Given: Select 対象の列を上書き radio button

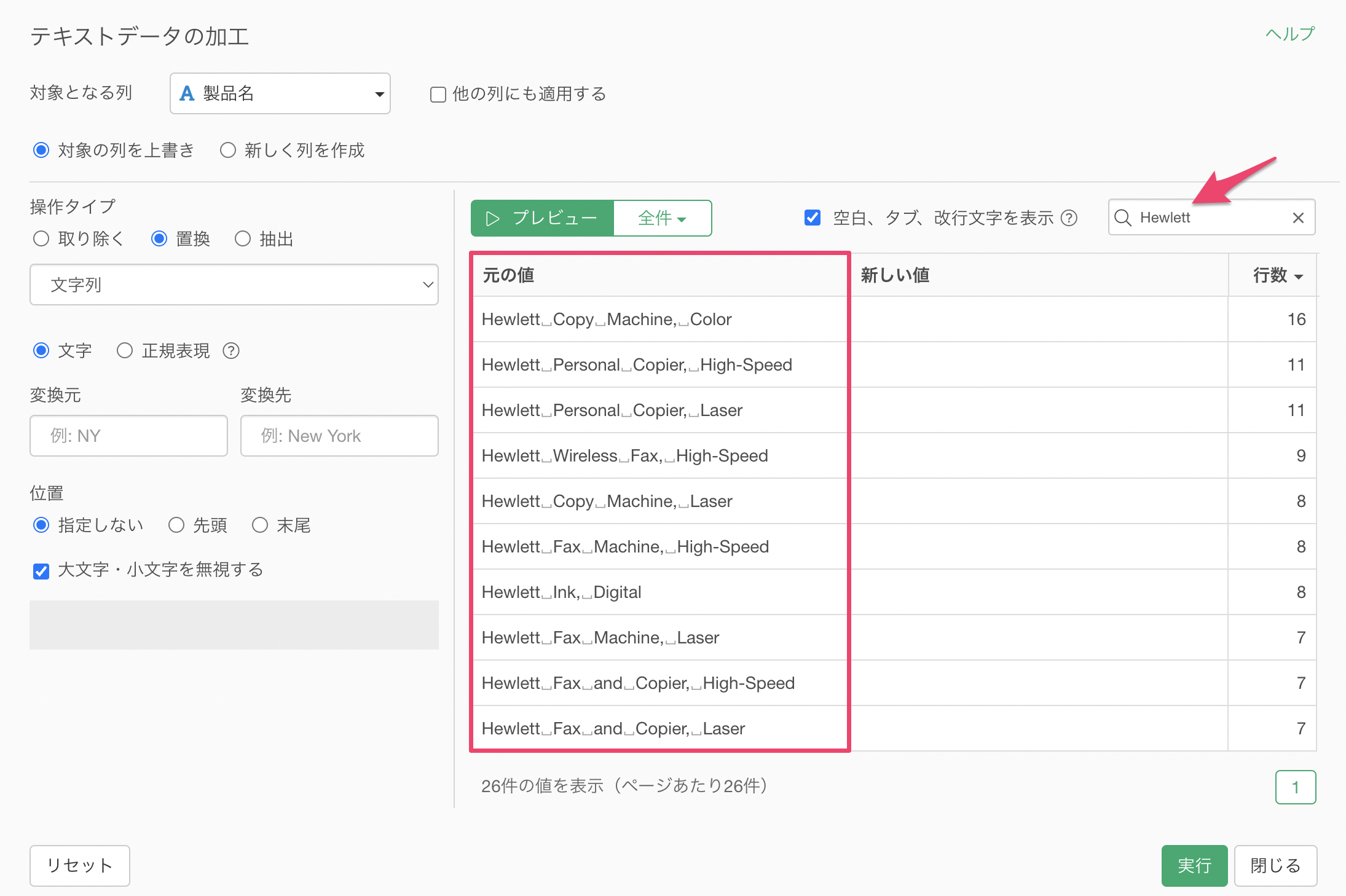Looking at the screenshot, I should [x=41, y=151].
